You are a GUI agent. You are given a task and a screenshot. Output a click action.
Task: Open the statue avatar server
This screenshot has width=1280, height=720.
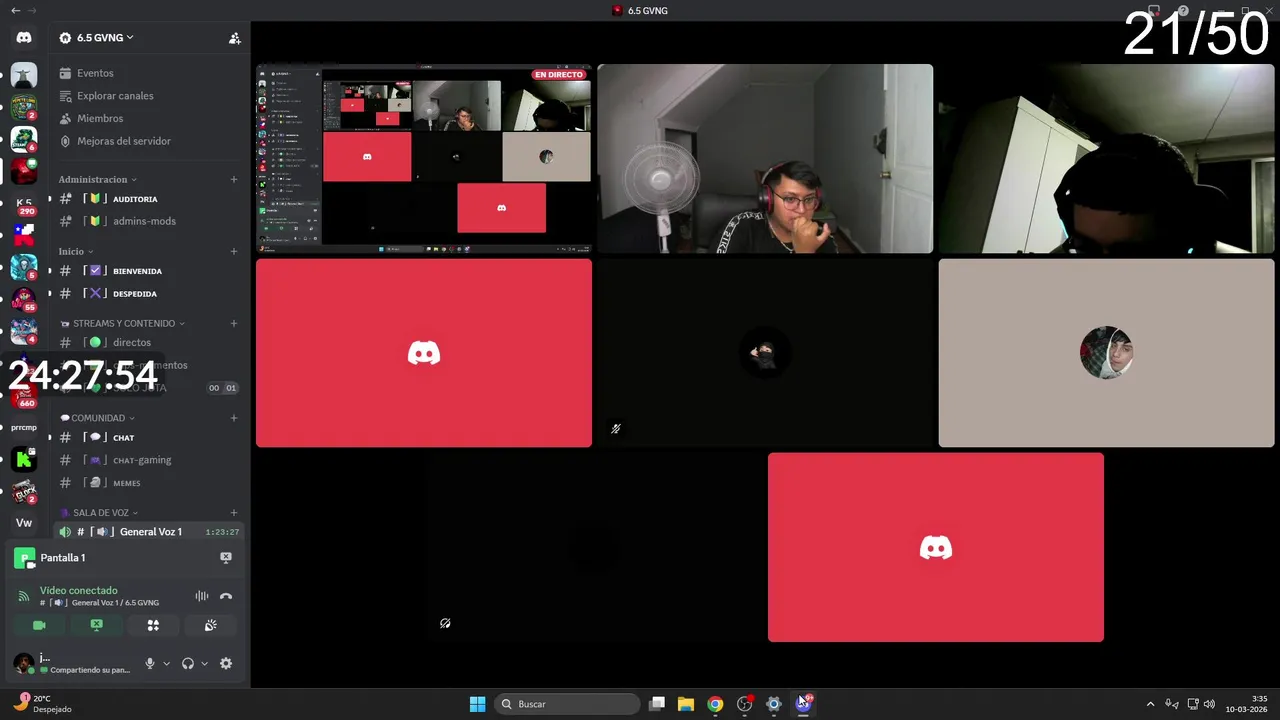[x=24, y=75]
